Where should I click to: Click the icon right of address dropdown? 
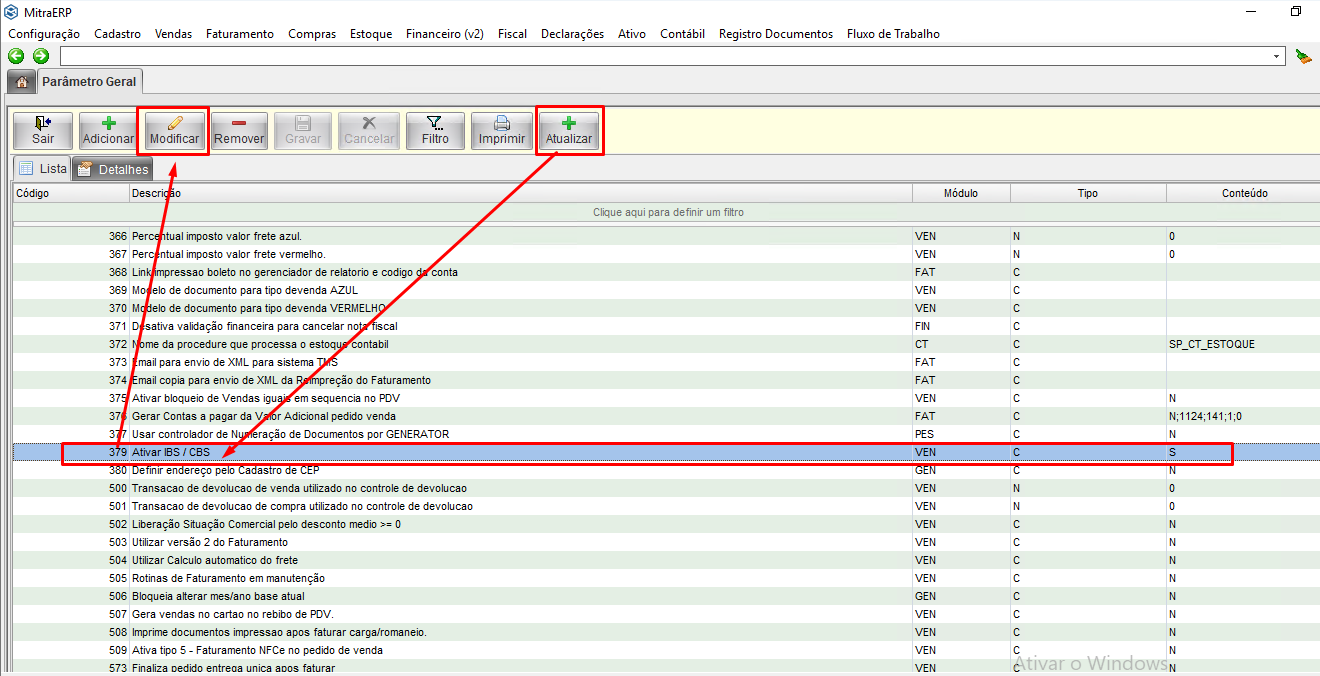point(1303,56)
